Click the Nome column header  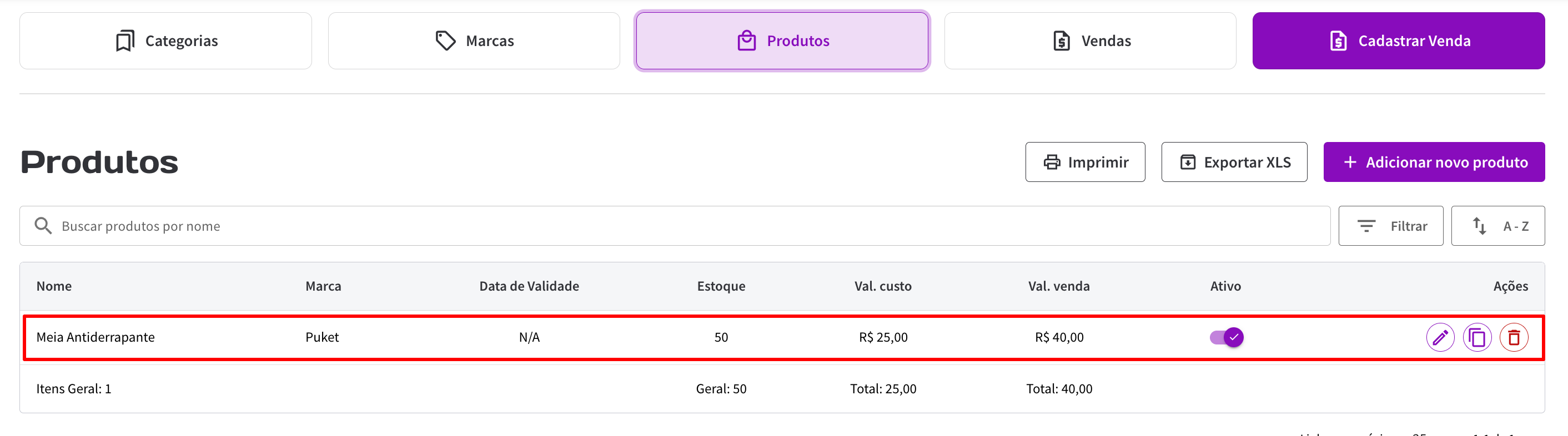(54, 286)
